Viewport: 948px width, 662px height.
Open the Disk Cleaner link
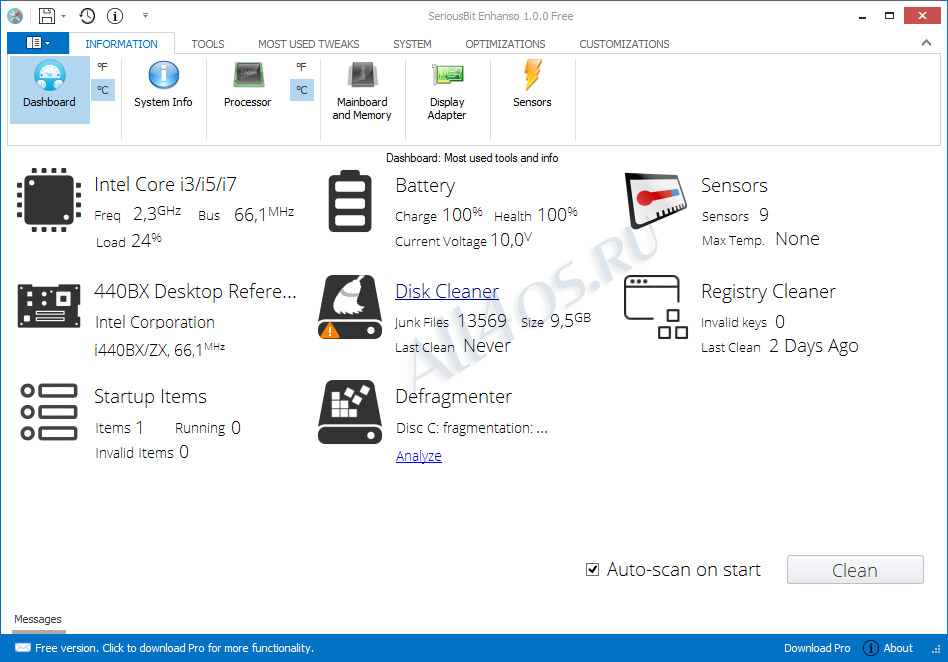[447, 291]
